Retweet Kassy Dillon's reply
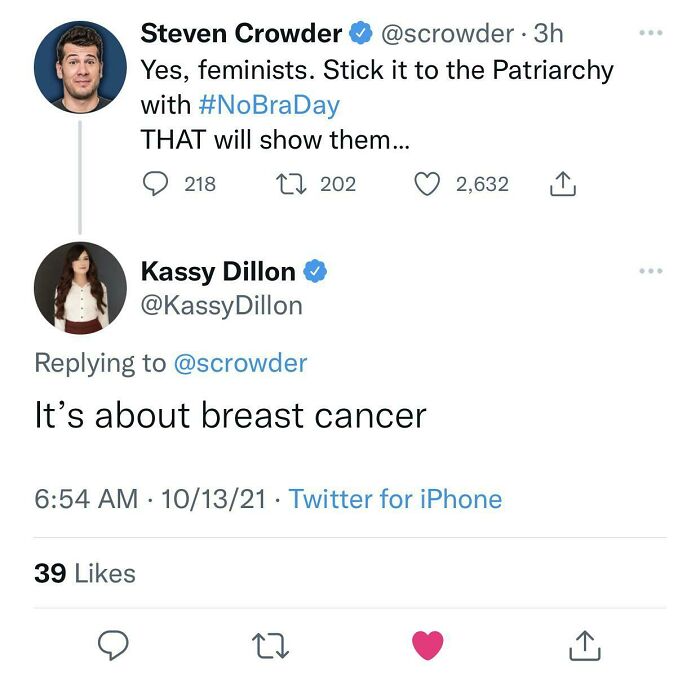This screenshot has height=681, width=700. (269, 646)
